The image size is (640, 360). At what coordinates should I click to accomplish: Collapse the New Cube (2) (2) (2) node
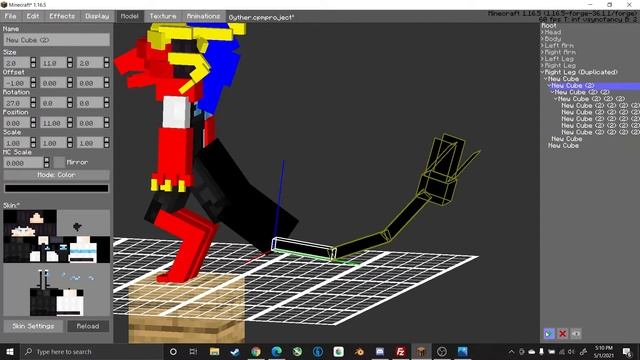coord(556,99)
